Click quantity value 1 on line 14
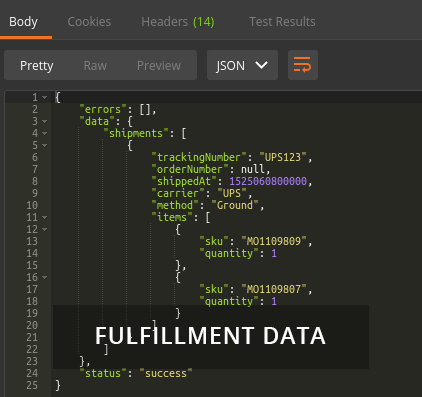The width and height of the screenshot is (422, 397). tap(274, 253)
